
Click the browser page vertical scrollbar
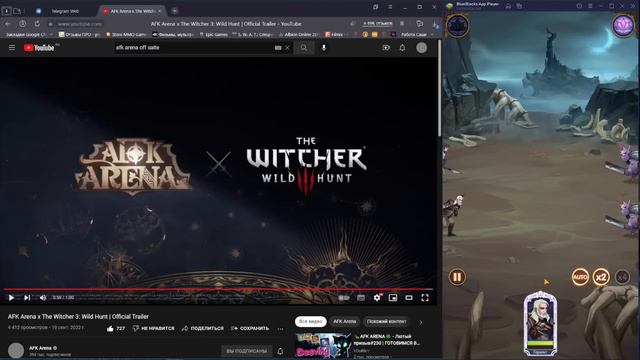(440, 88)
